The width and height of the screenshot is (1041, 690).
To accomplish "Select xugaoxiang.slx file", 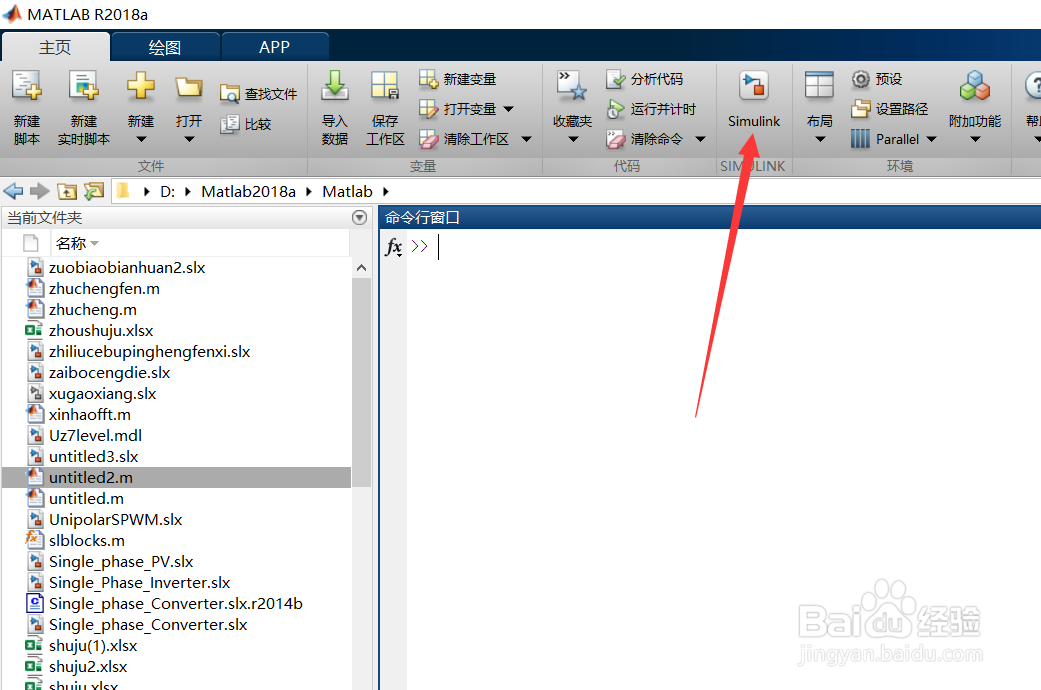I will (x=102, y=394).
